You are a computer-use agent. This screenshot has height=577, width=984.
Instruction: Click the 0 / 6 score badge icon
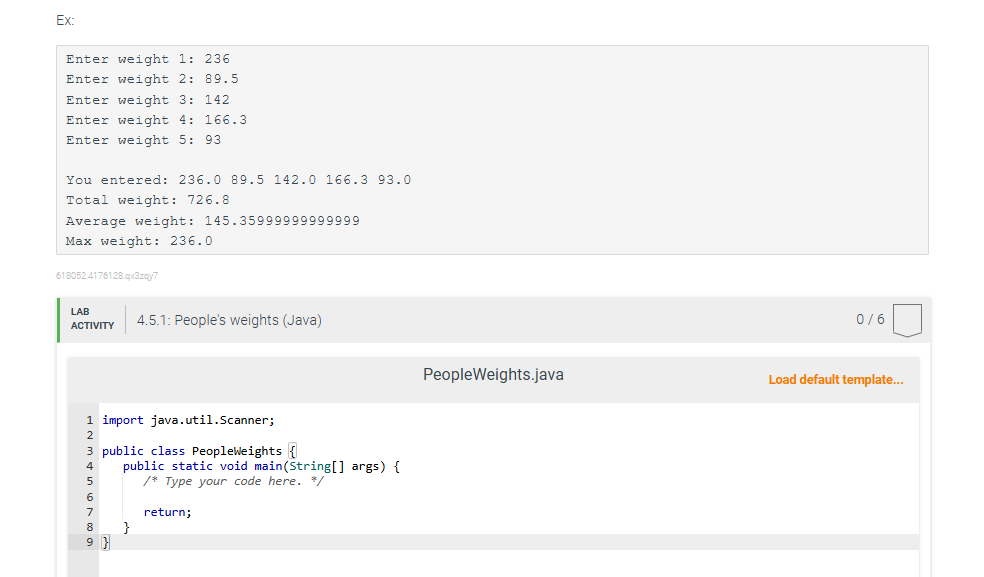(x=907, y=320)
